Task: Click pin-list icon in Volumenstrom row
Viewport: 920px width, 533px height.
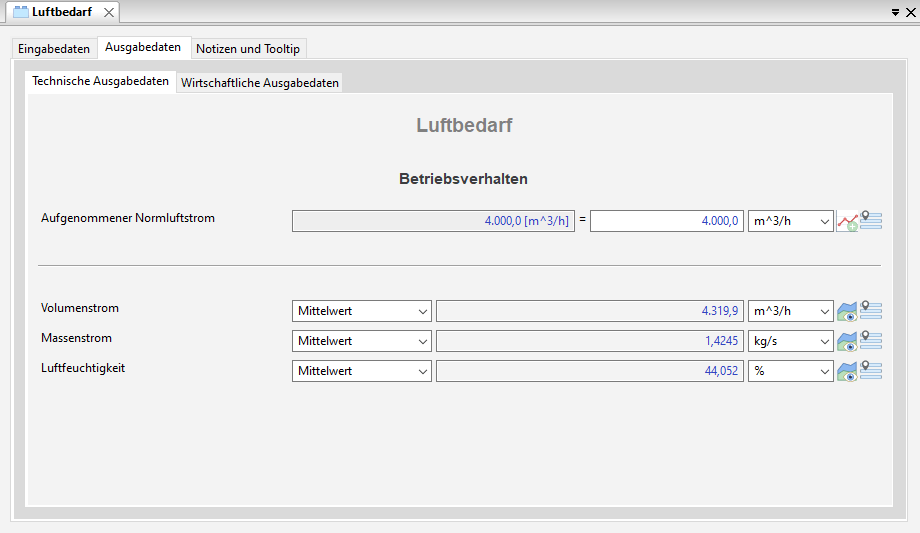Action: tap(871, 310)
